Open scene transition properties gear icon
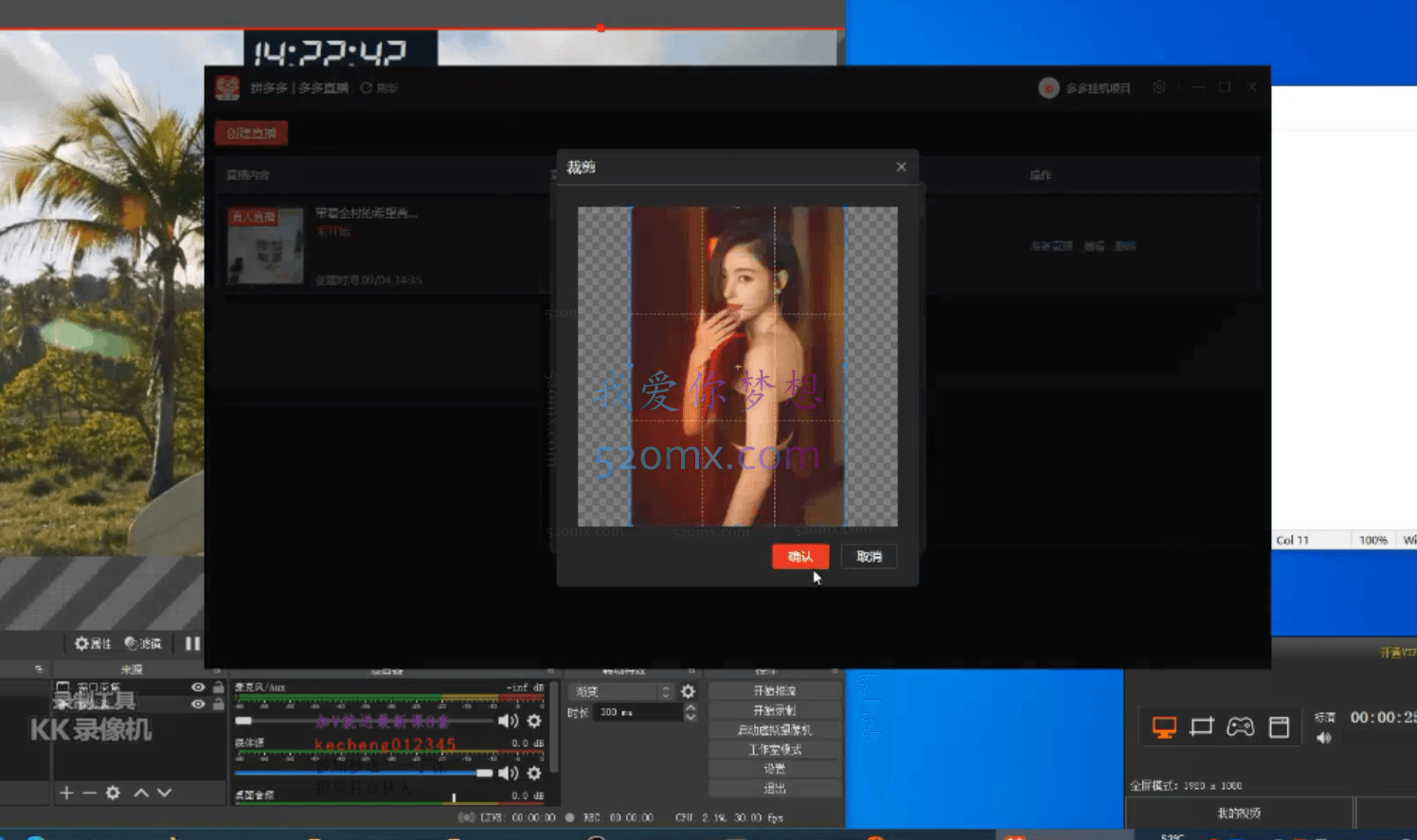Image resolution: width=1417 pixels, height=840 pixels. coord(688,691)
